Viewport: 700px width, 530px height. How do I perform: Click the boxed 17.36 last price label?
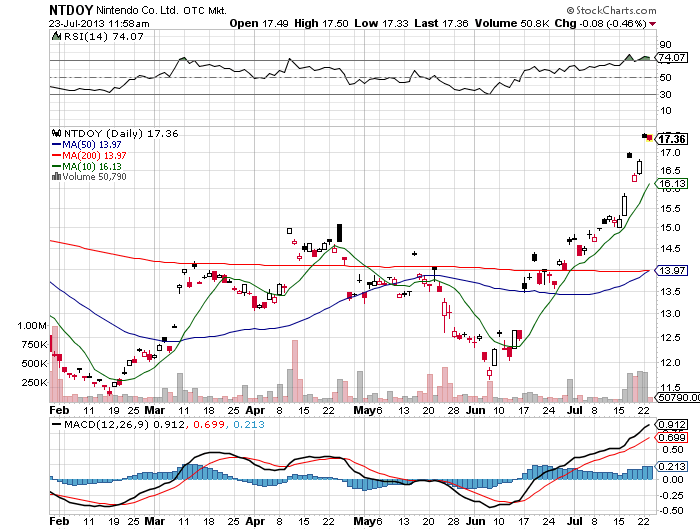tap(672, 139)
